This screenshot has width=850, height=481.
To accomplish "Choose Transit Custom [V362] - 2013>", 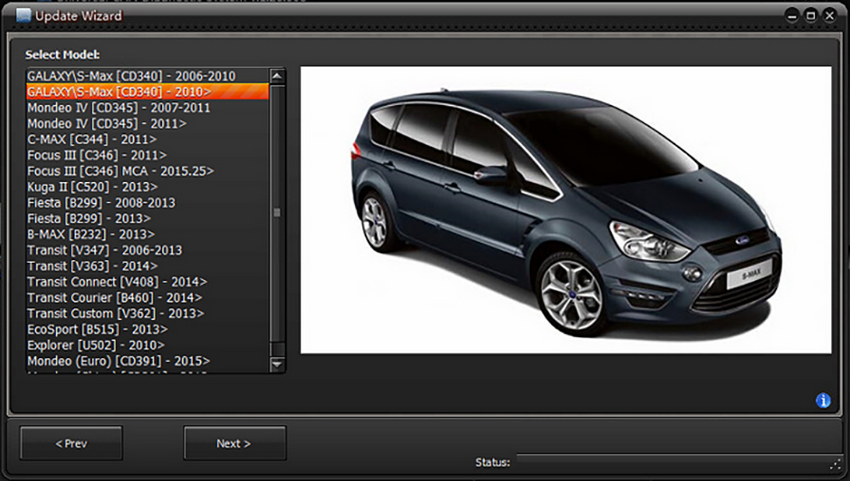I will pyautogui.click(x=147, y=313).
